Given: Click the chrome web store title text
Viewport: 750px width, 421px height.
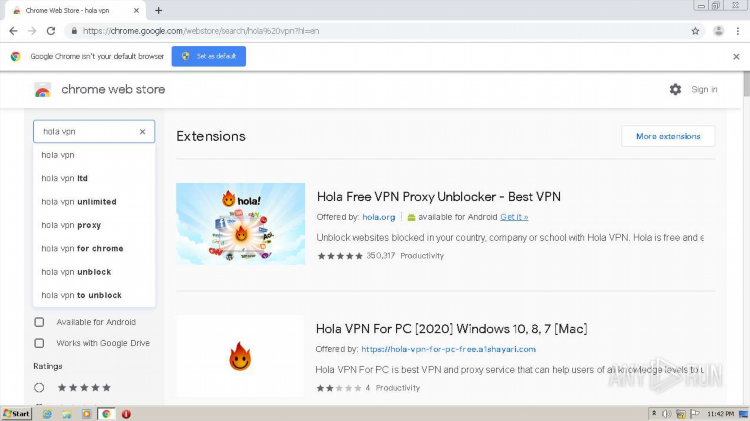Looking at the screenshot, I should coord(113,89).
